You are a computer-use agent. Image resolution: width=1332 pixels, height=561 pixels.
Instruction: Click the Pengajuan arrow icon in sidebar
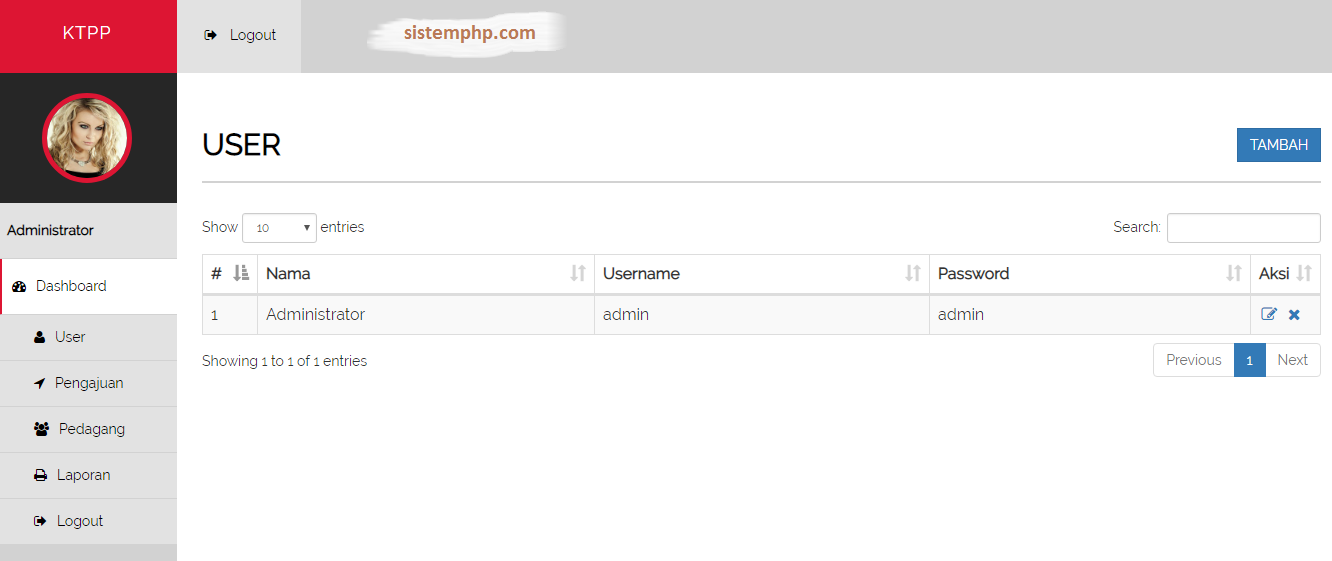coord(40,383)
